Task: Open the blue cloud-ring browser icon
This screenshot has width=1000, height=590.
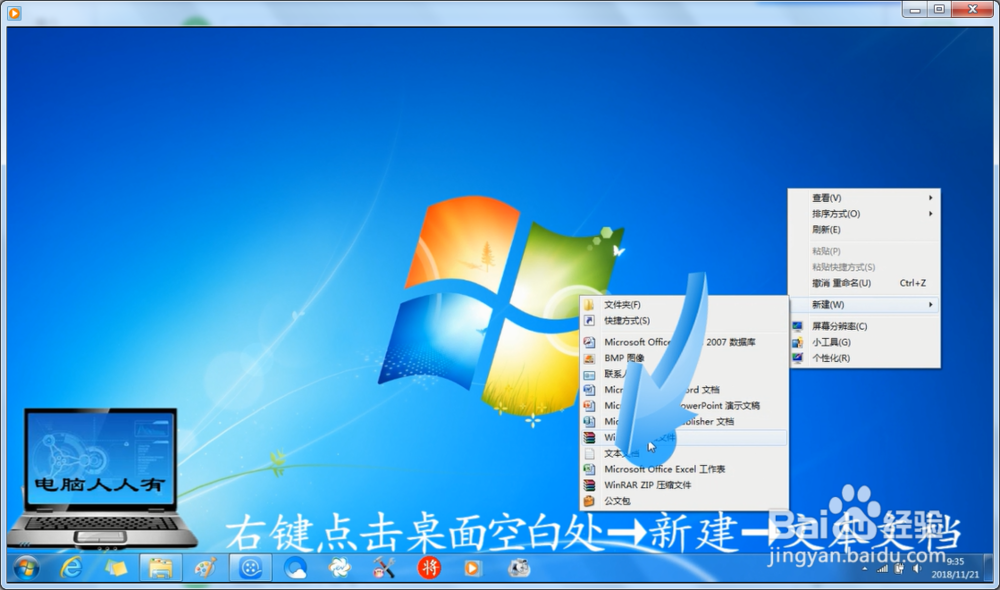Action: tap(295, 568)
